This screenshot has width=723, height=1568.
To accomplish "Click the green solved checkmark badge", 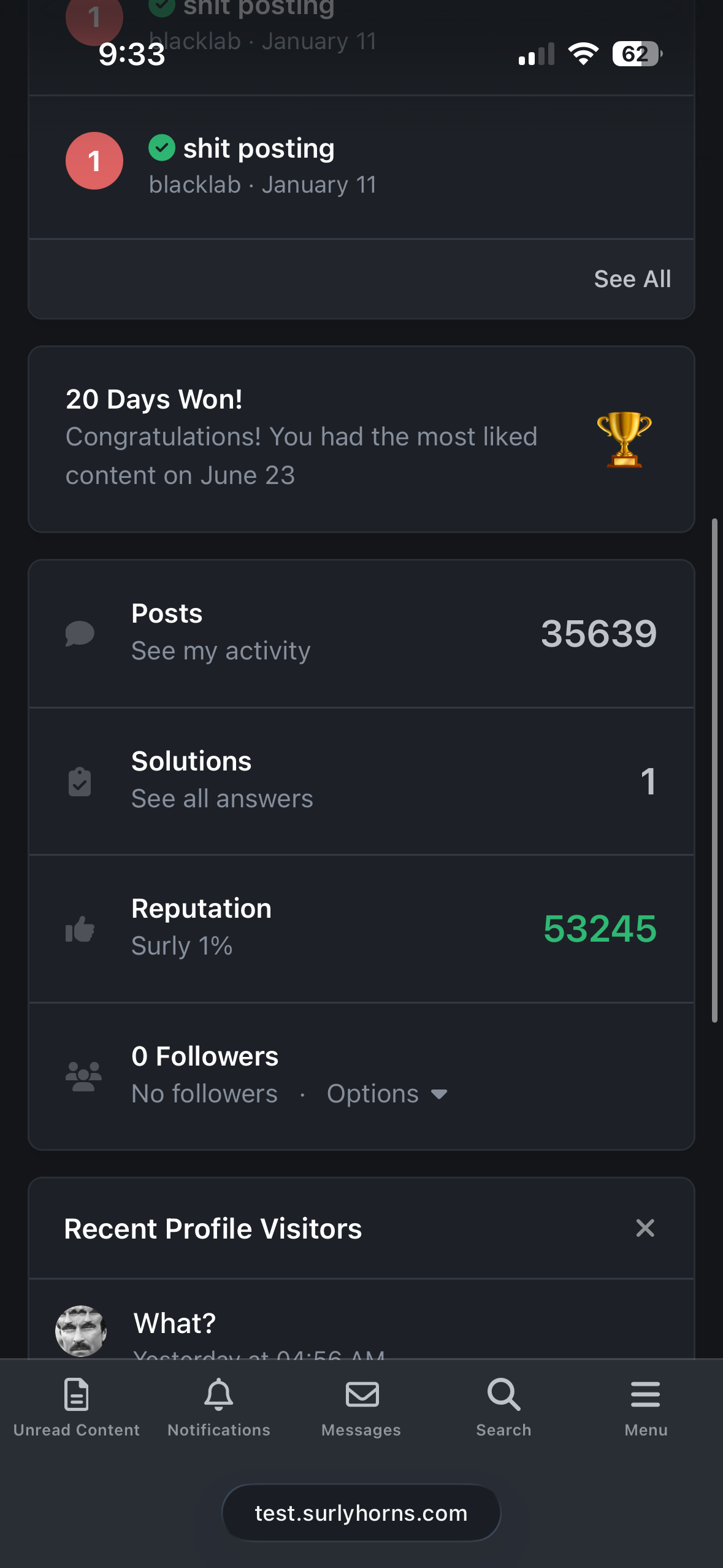I will (x=162, y=148).
